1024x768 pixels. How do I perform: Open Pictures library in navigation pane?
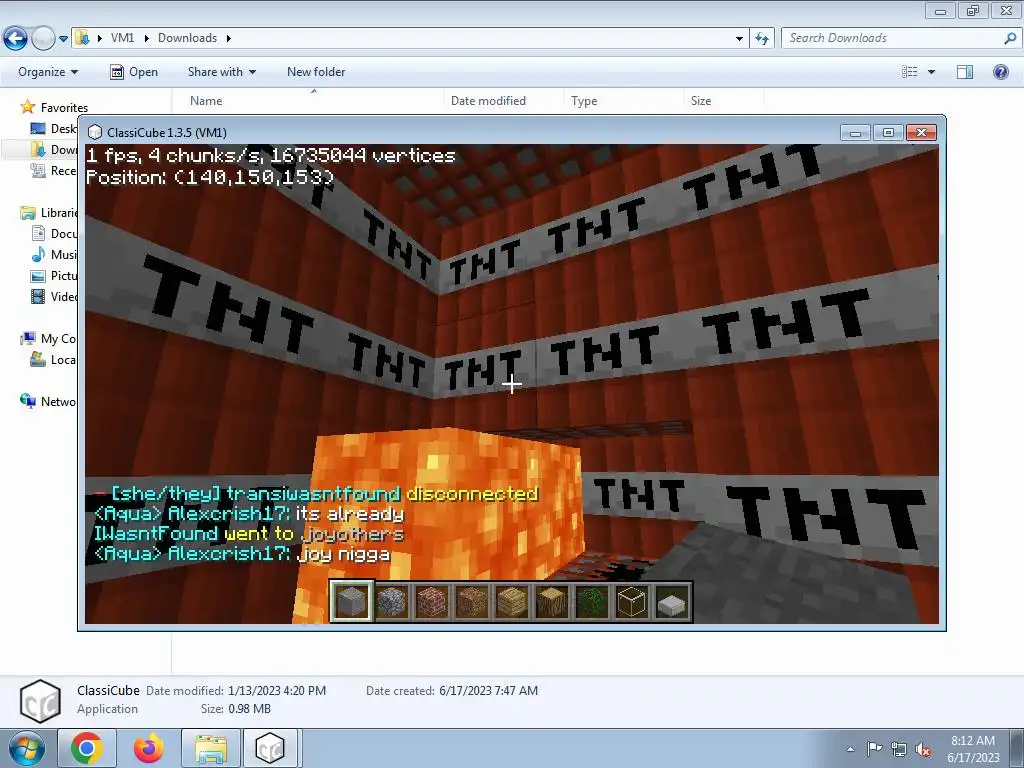54,276
